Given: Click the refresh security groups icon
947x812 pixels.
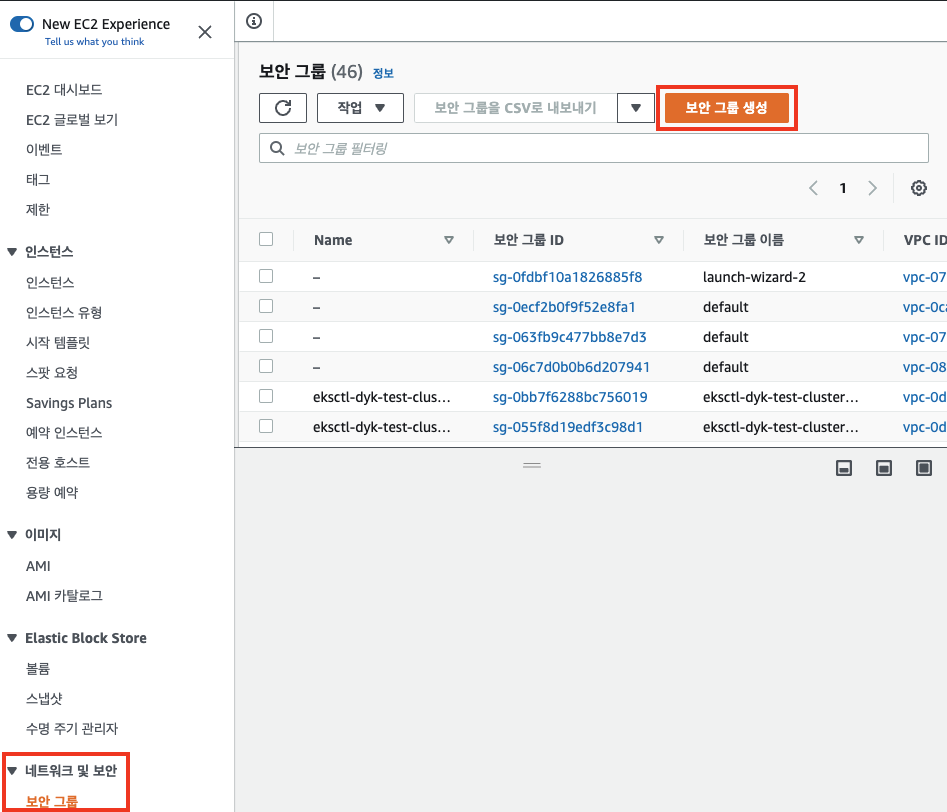Looking at the screenshot, I should click(x=282, y=108).
